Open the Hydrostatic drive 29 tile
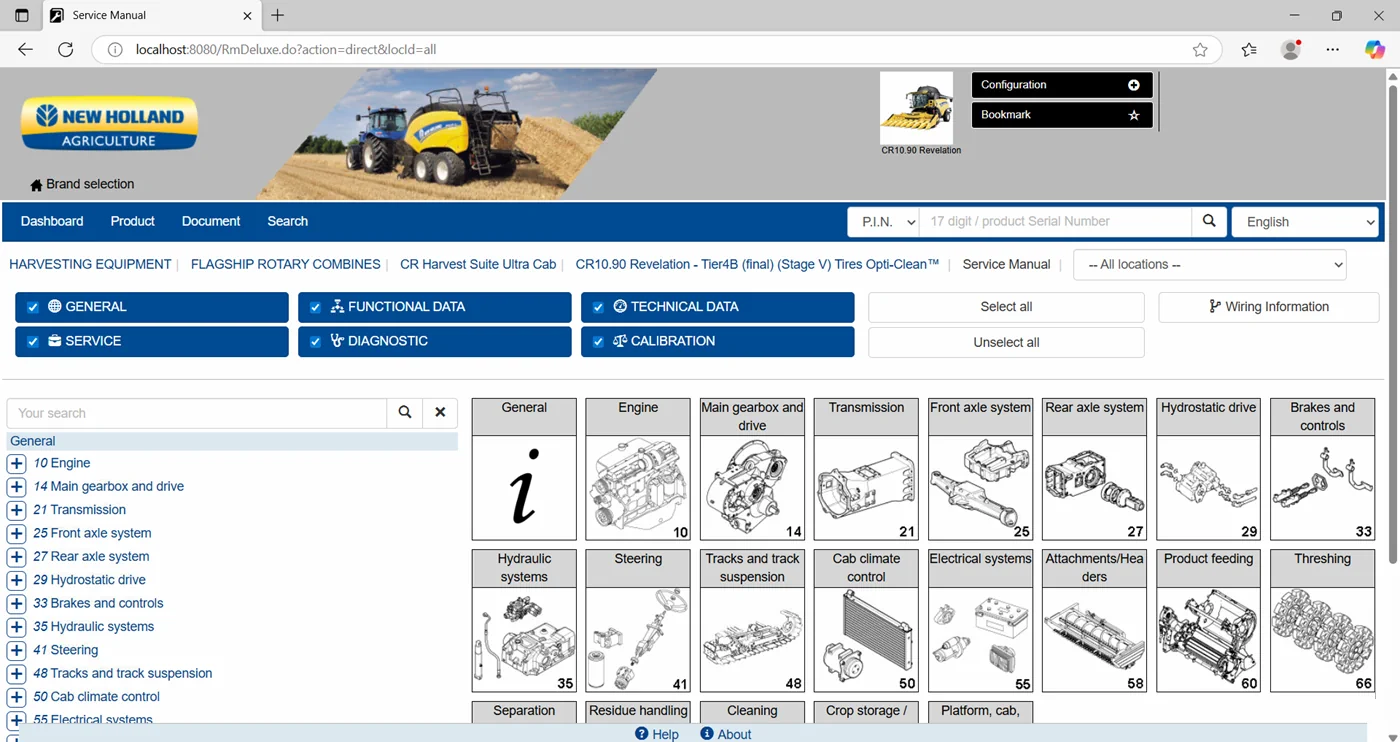Screen dimensions: 1400x742 pyautogui.click(x=1208, y=470)
